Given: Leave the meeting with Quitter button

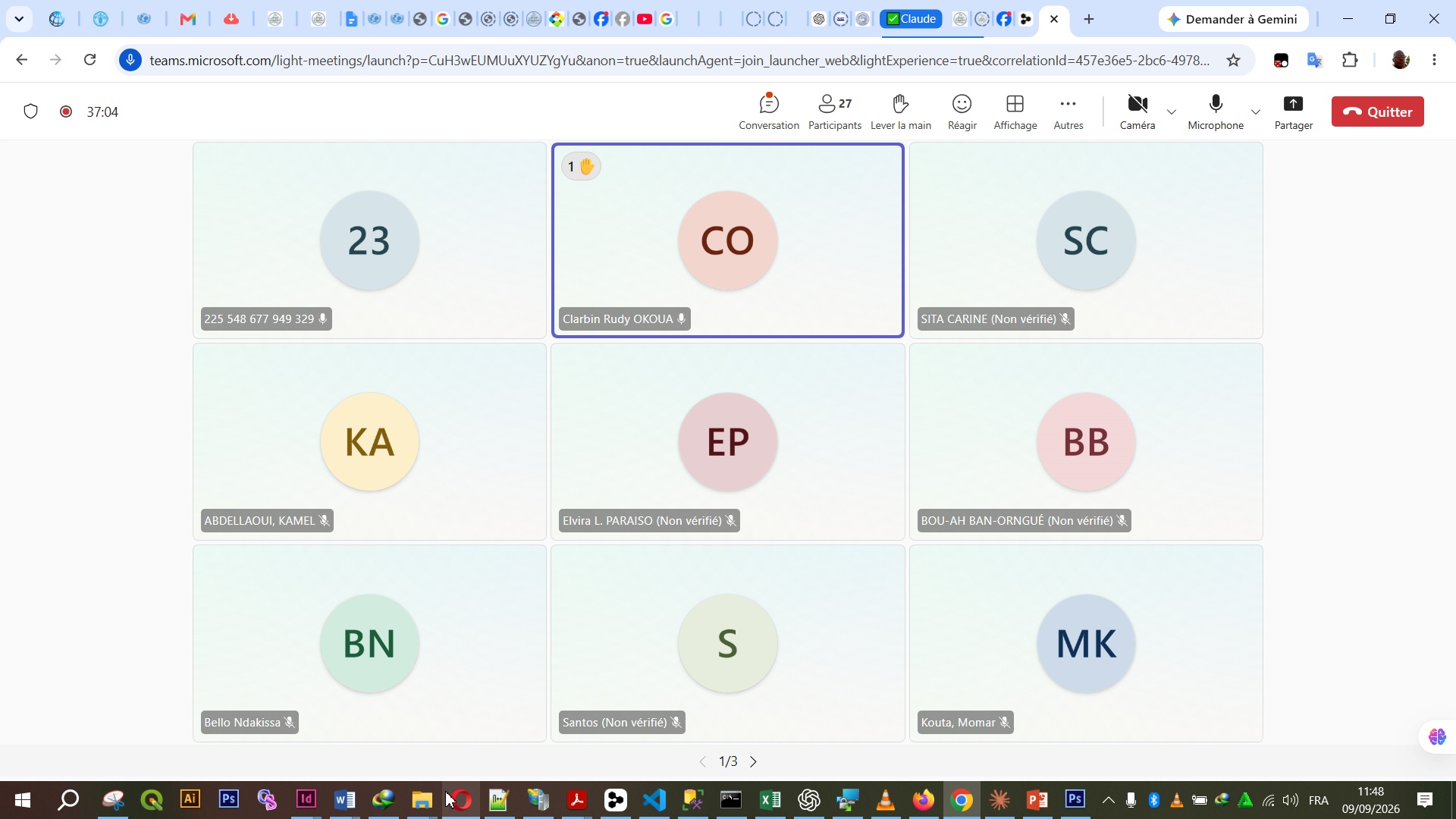Looking at the screenshot, I should point(1377,111).
